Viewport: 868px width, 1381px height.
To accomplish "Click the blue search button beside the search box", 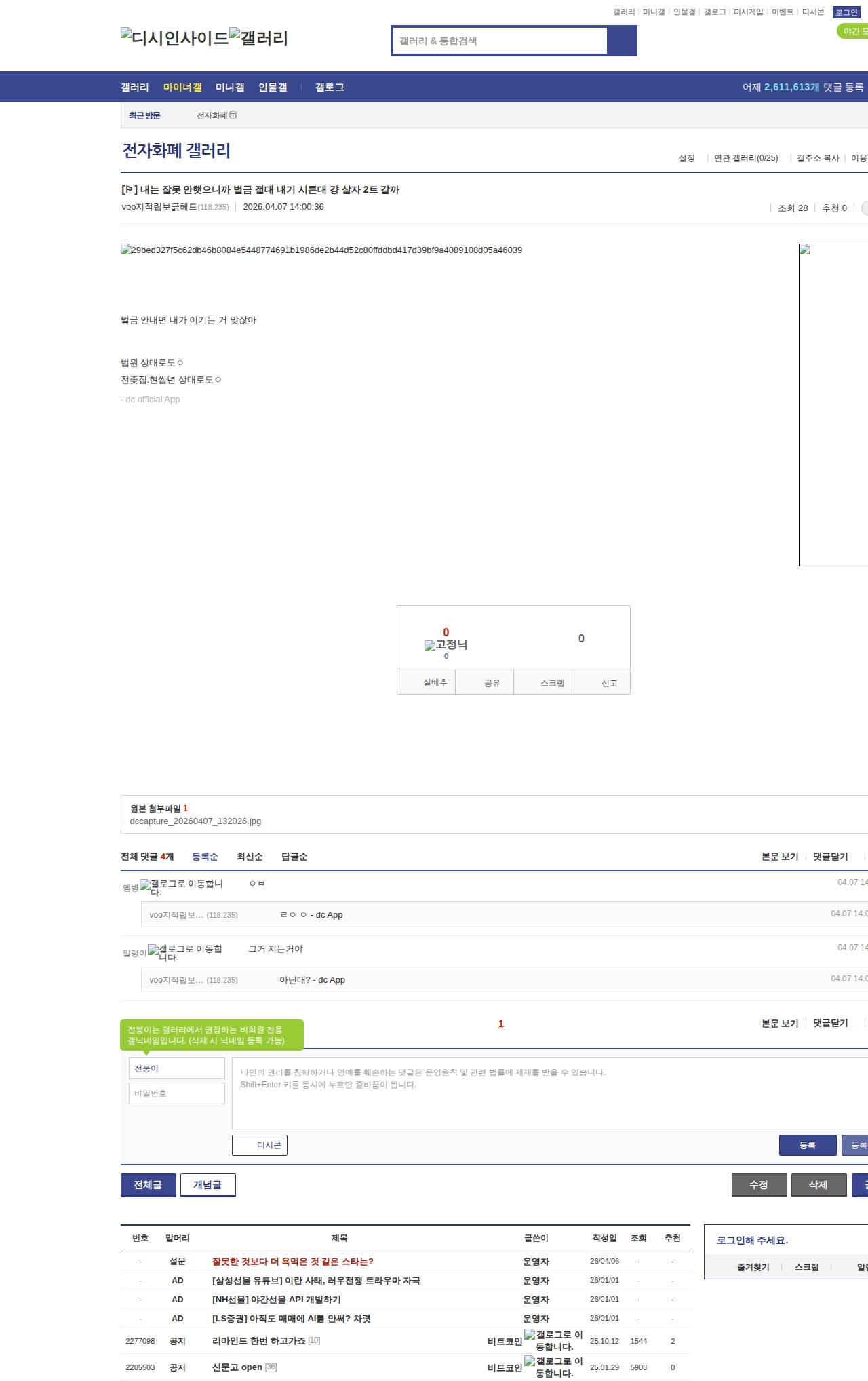I will 622,41.
